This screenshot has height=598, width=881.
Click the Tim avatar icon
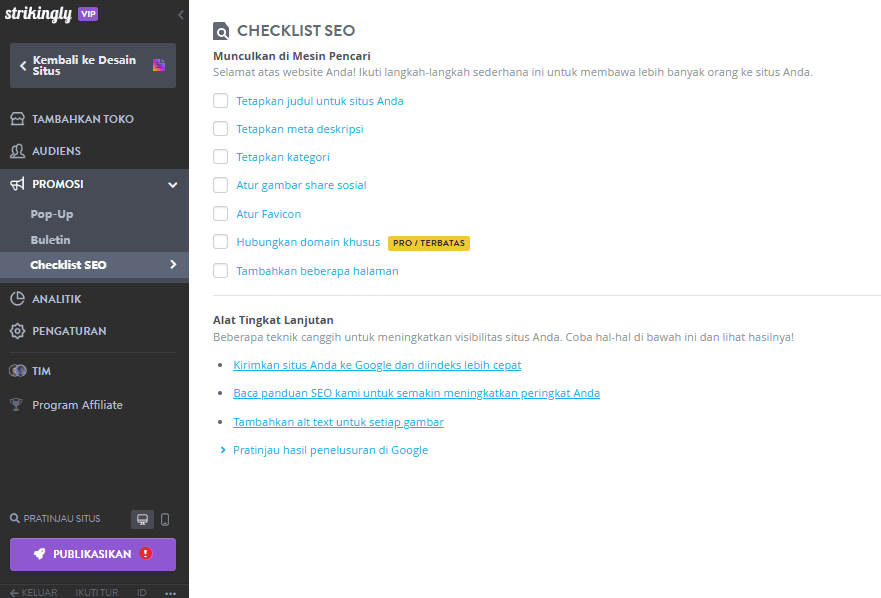(17, 371)
